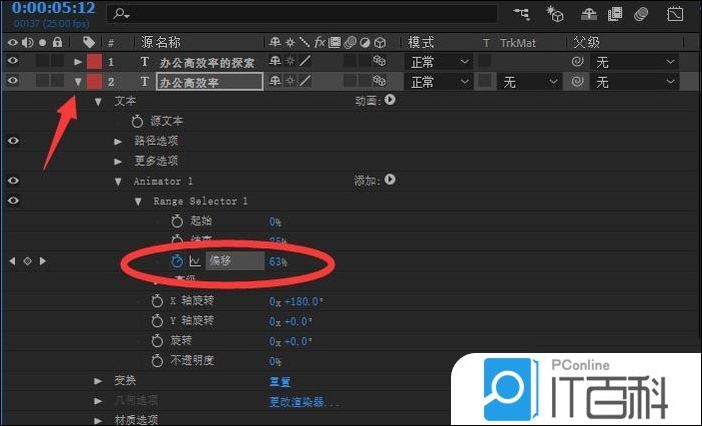Open layer 2 parent 无 dropdown
The width and height of the screenshot is (702, 426).
634,82
